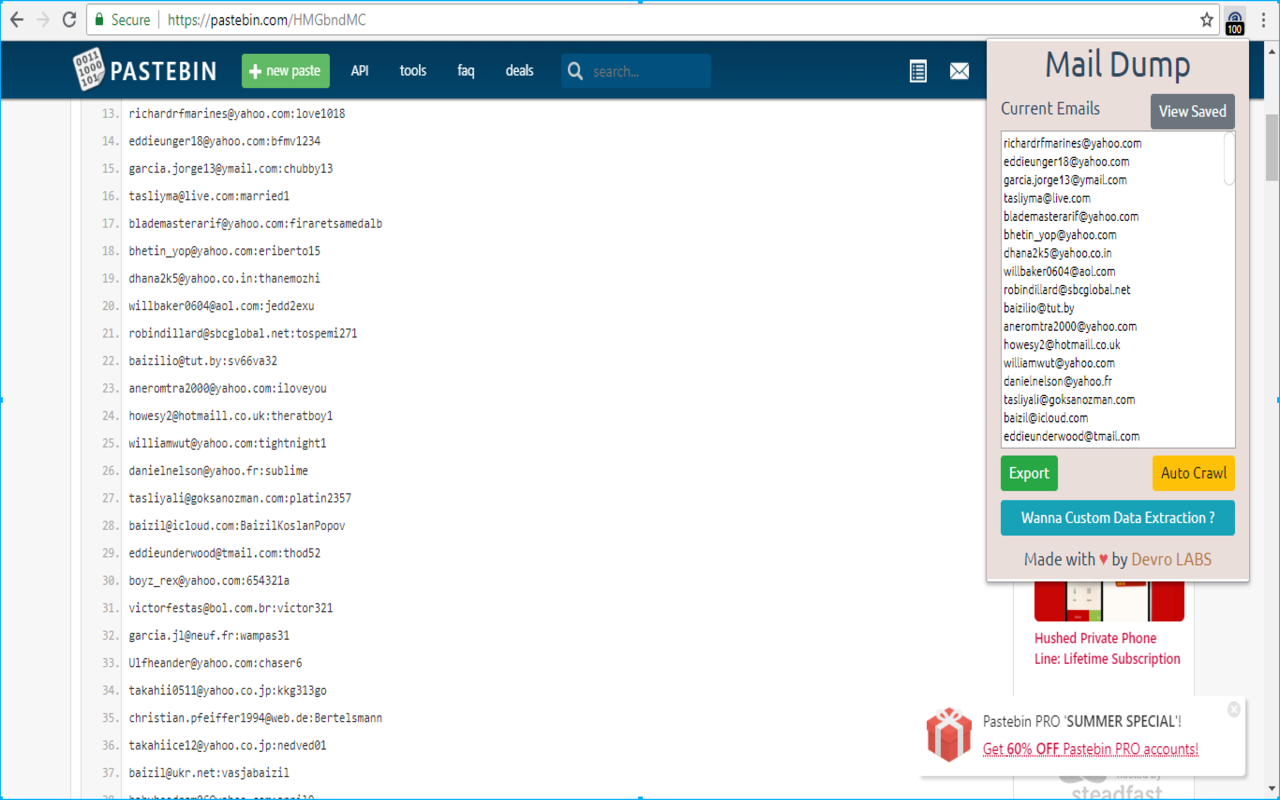Click the Current Emails label
1280x800 pixels.
click(x=1050, y=109)
